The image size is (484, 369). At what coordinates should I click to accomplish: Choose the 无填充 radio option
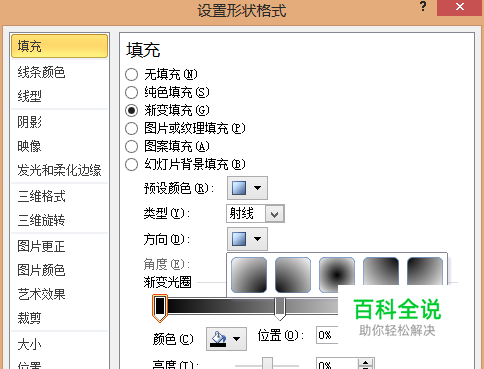(131, 74)
